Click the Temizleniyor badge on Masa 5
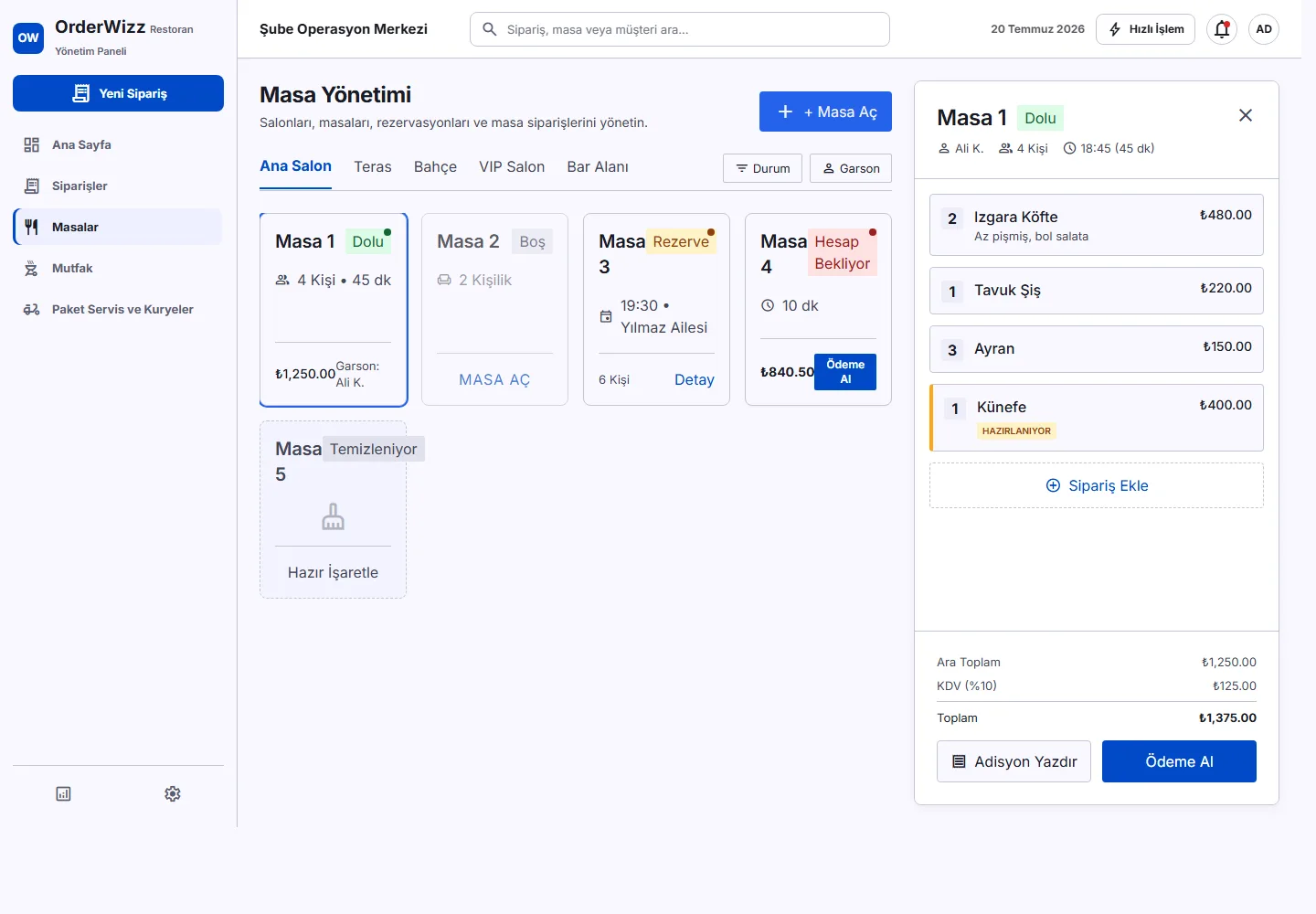1316x914 pixels. (374, 449)
